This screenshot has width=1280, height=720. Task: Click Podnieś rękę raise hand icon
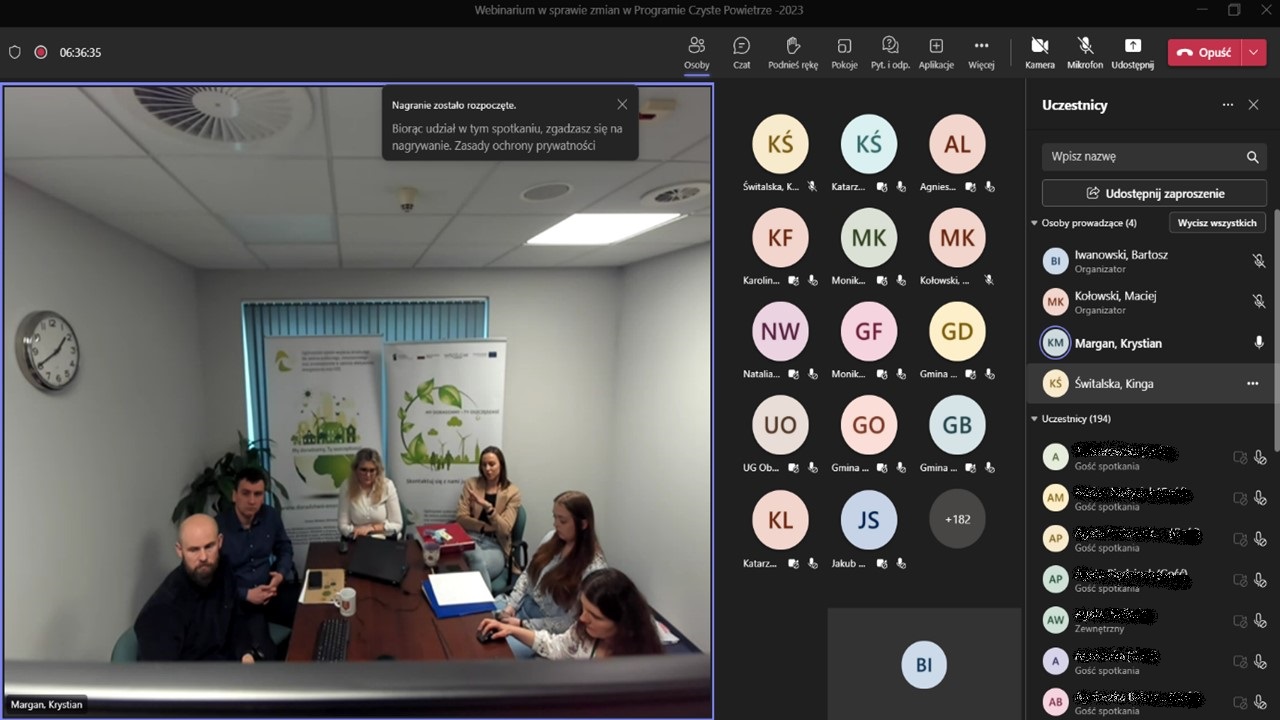coord(793,52)
